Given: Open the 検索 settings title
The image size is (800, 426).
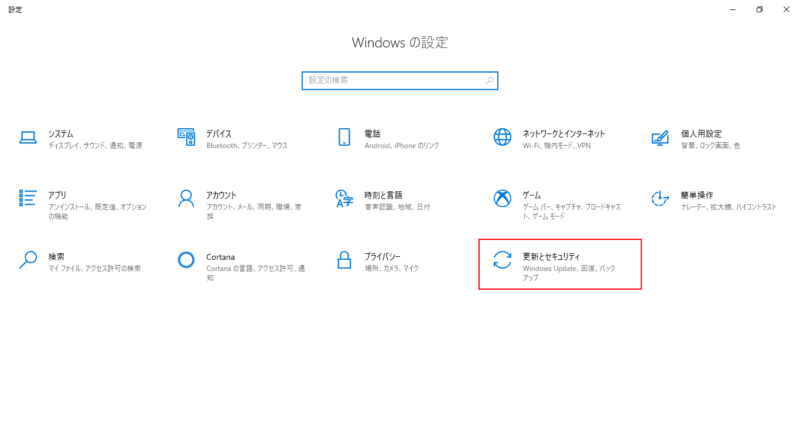Looking at the screenshot, I should pos(56,257).
